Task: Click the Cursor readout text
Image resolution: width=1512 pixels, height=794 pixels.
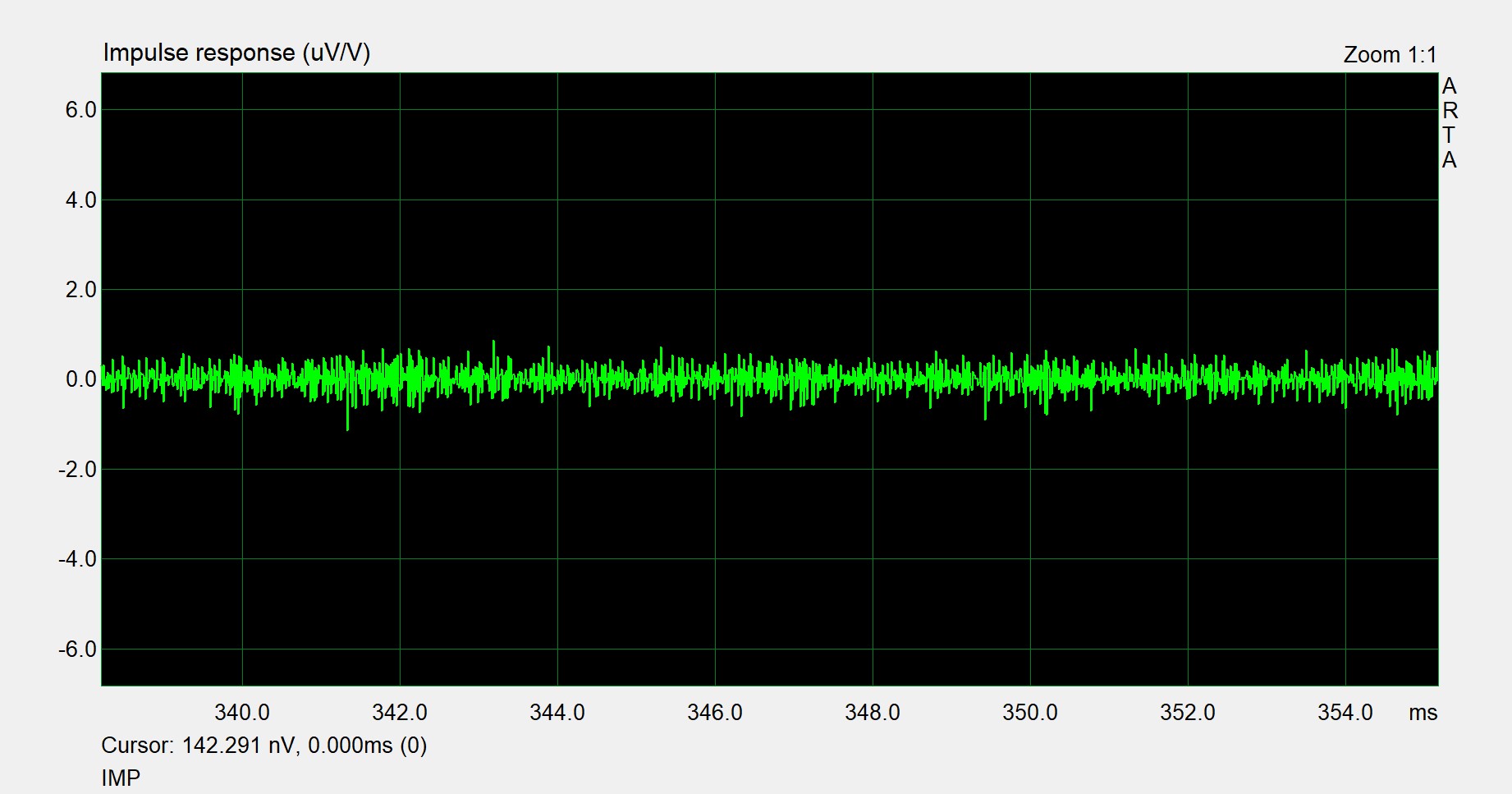Action: [263, 746]
